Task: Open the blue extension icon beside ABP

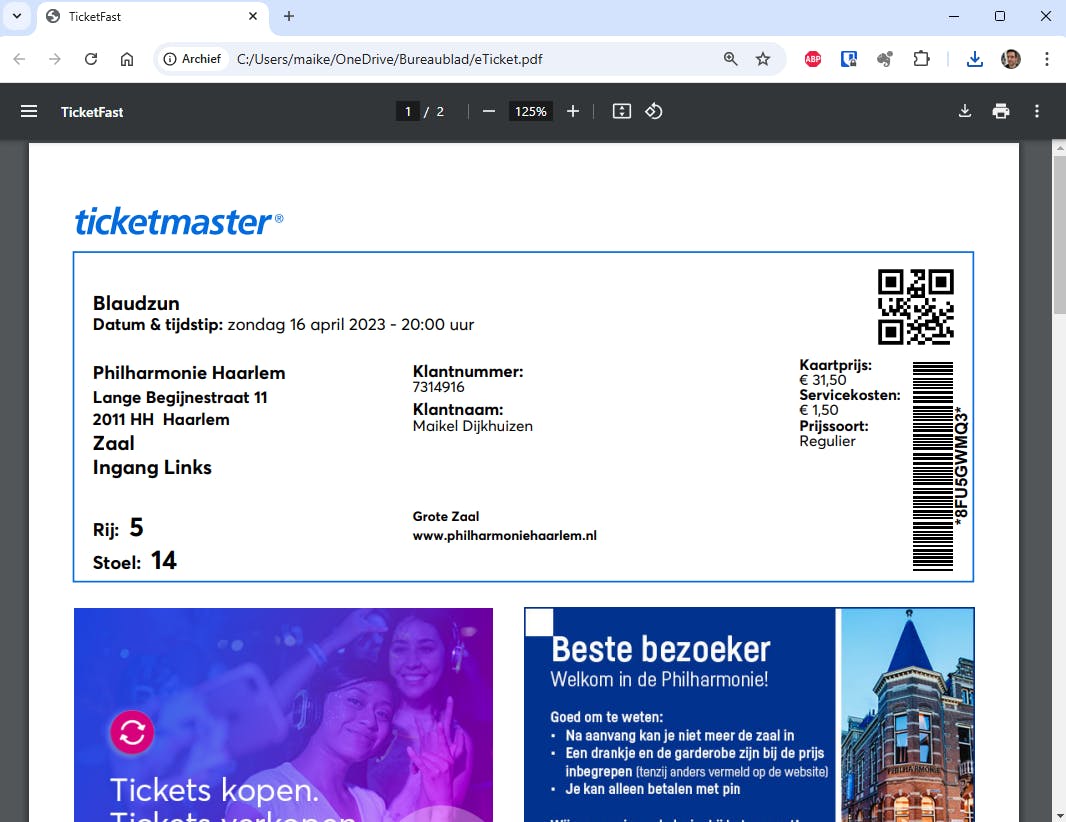Action: pos(848,59)
